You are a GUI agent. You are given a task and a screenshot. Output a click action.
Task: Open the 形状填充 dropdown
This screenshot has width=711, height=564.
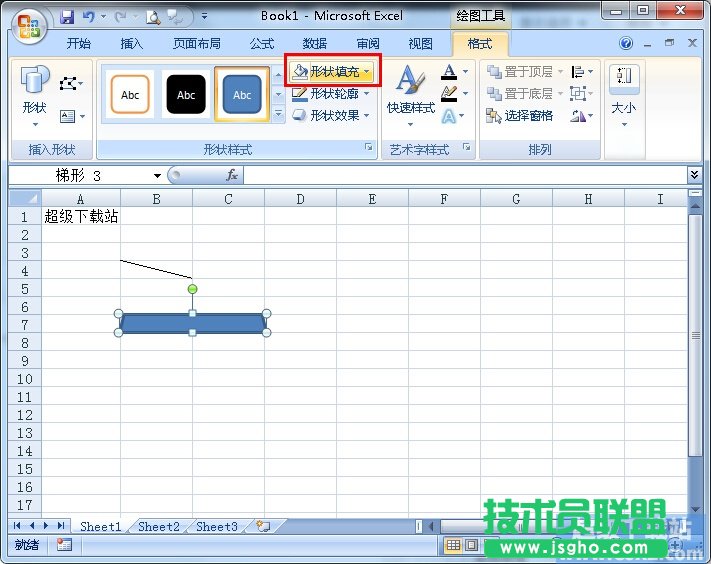click(333, 72)
